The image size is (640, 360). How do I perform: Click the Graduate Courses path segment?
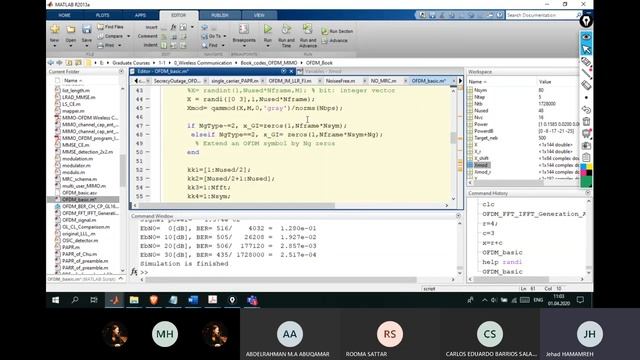[131, 63]
